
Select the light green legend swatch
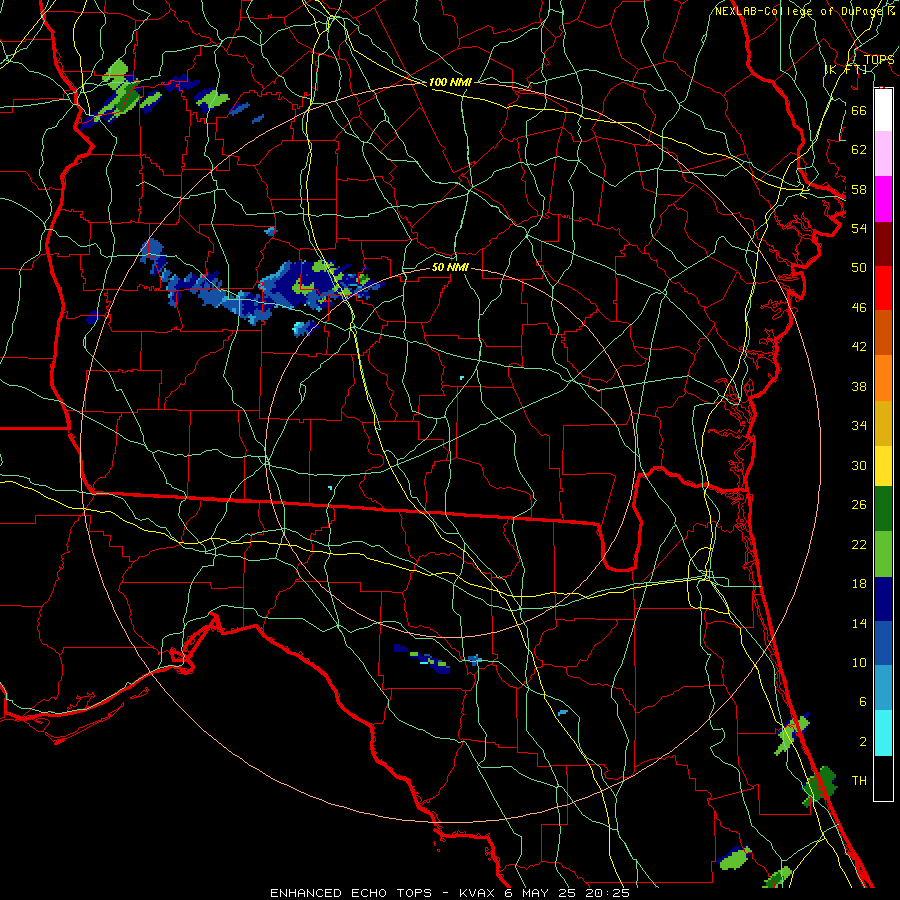point(883,554)
